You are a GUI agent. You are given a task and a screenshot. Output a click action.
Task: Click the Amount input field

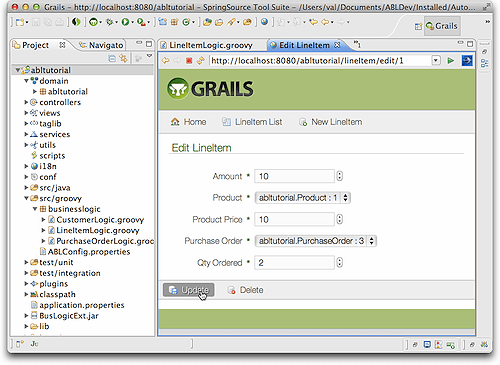[x=294, y=176]
